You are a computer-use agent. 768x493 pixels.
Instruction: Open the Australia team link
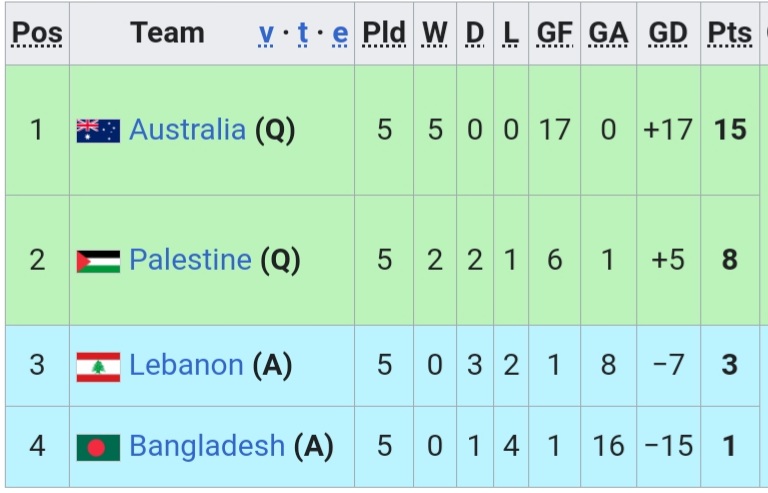point(187,130)
